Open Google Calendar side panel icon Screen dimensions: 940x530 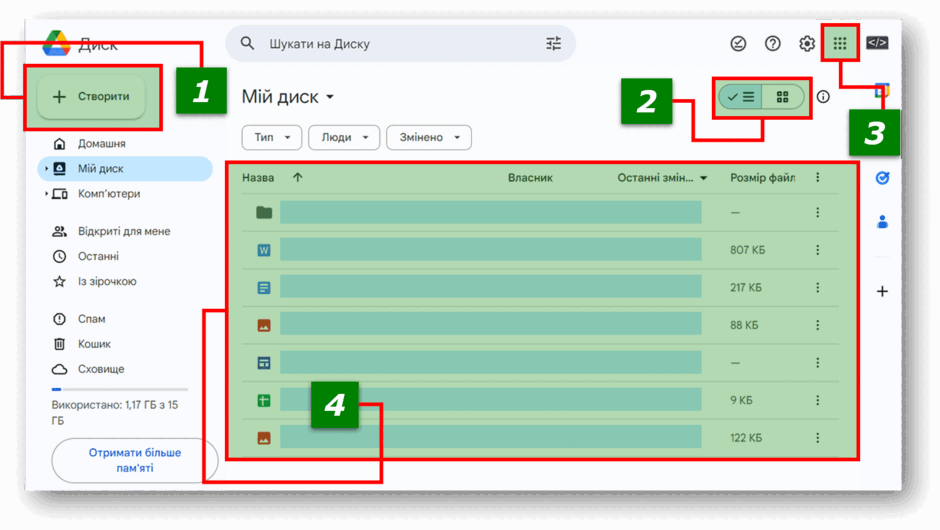(x=882, y=91)
